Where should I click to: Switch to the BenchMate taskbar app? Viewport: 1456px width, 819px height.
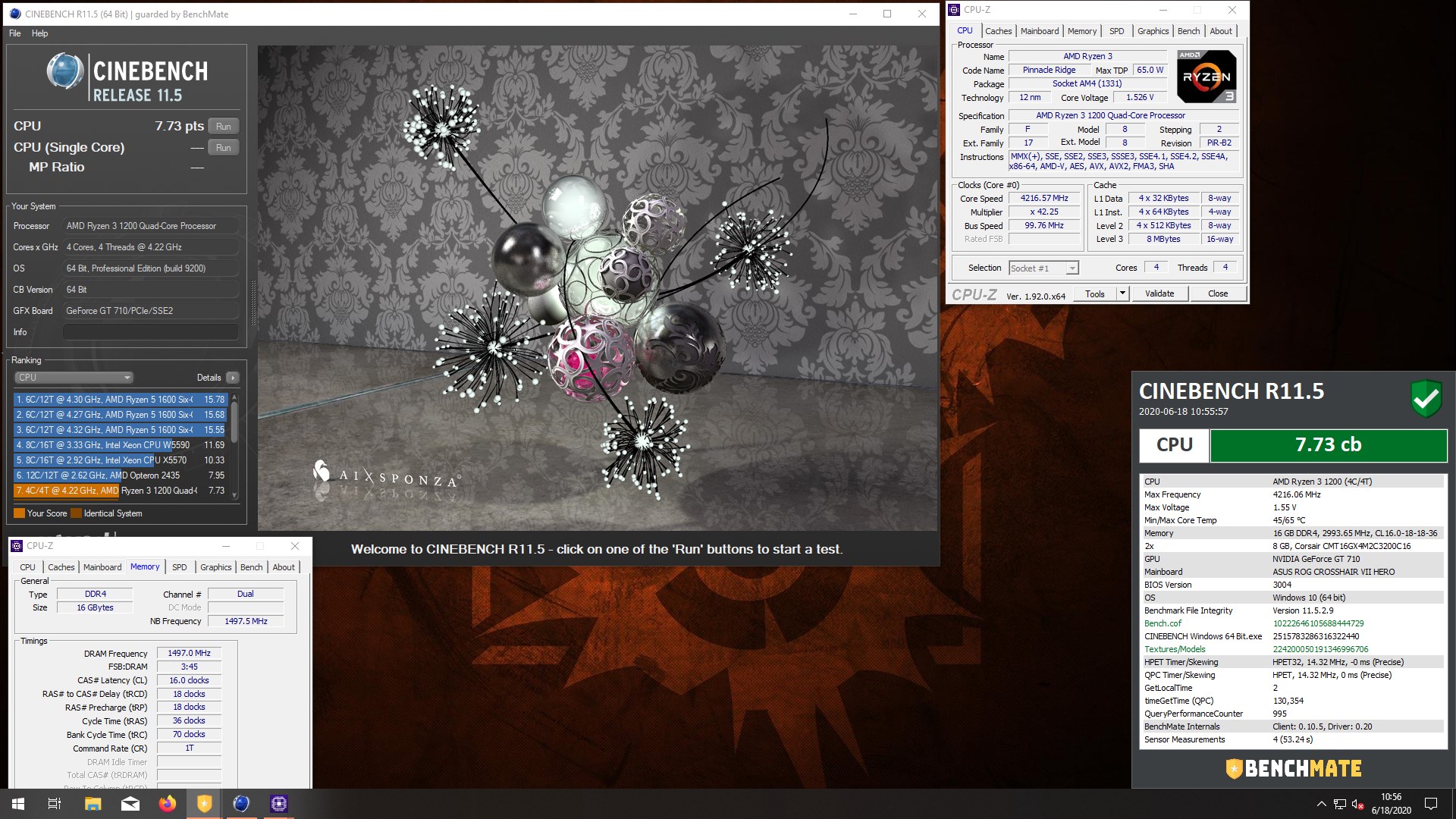(x=205, y=804)
